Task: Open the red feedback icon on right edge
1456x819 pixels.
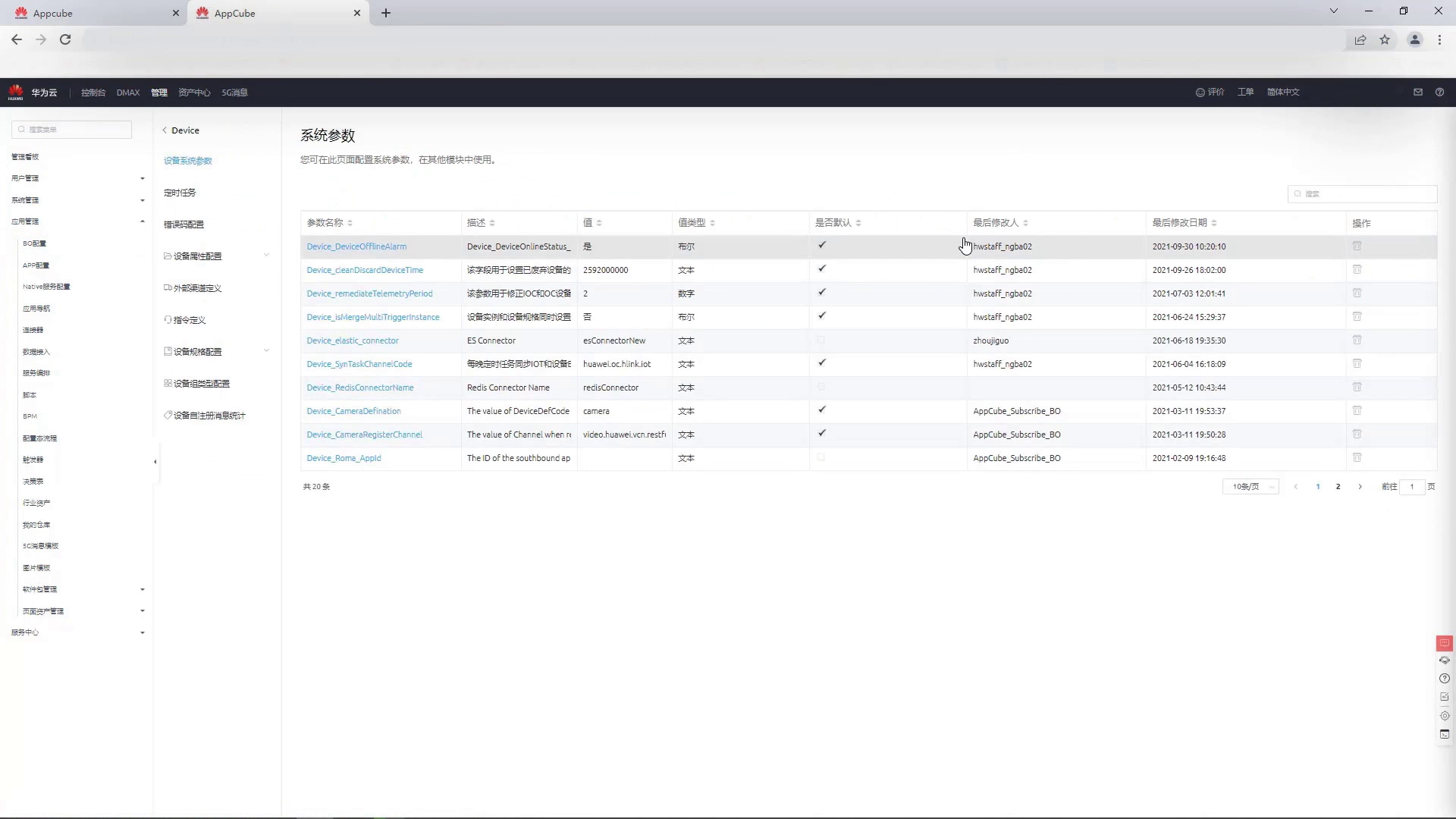Action: [1444, 643]
